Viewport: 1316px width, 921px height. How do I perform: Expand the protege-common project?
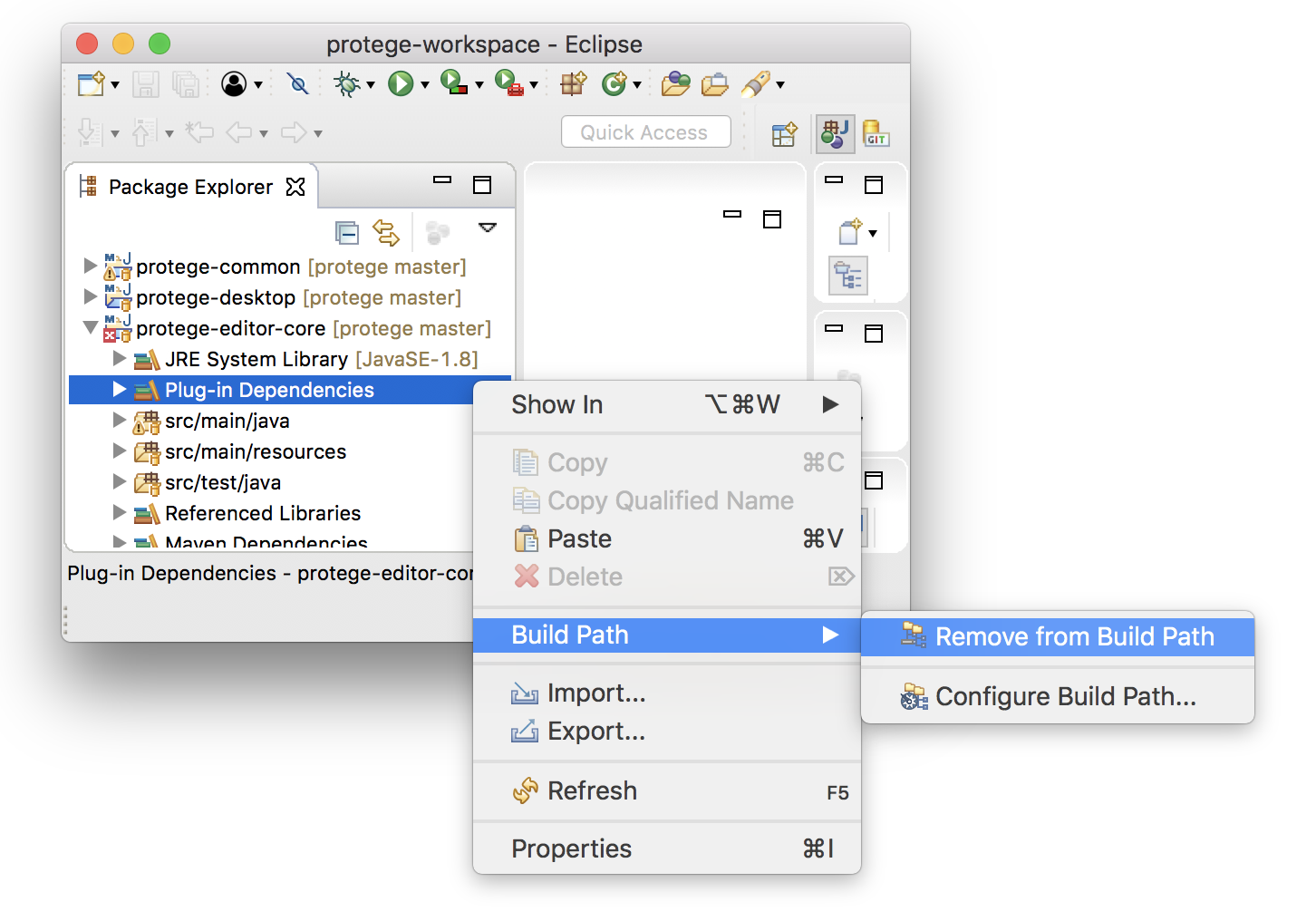point(90,266)
